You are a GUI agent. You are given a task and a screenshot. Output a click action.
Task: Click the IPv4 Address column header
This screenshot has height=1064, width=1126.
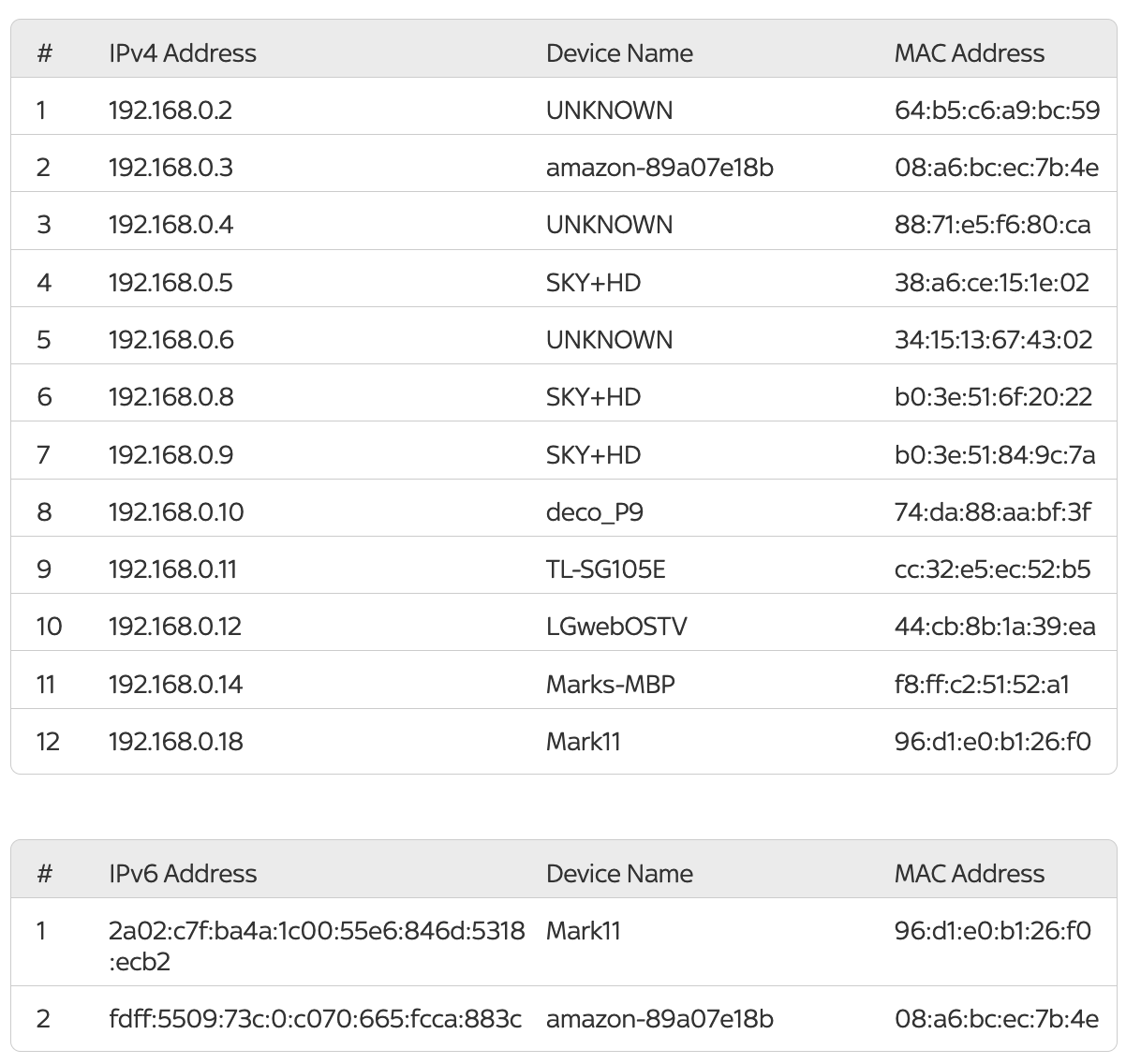pos(182,53)
